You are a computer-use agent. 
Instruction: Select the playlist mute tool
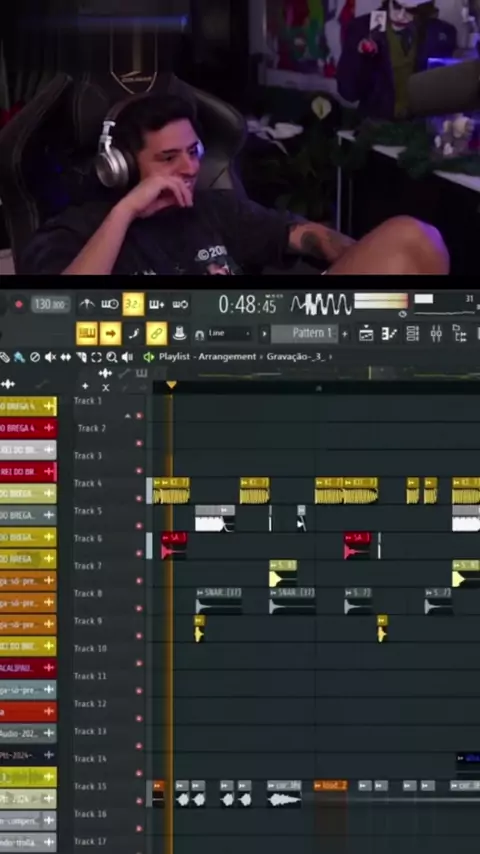point(50,357)
